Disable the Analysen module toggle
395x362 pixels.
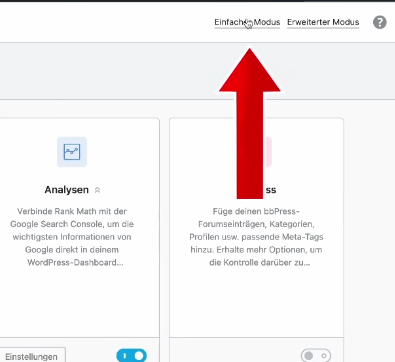(132, 356)
